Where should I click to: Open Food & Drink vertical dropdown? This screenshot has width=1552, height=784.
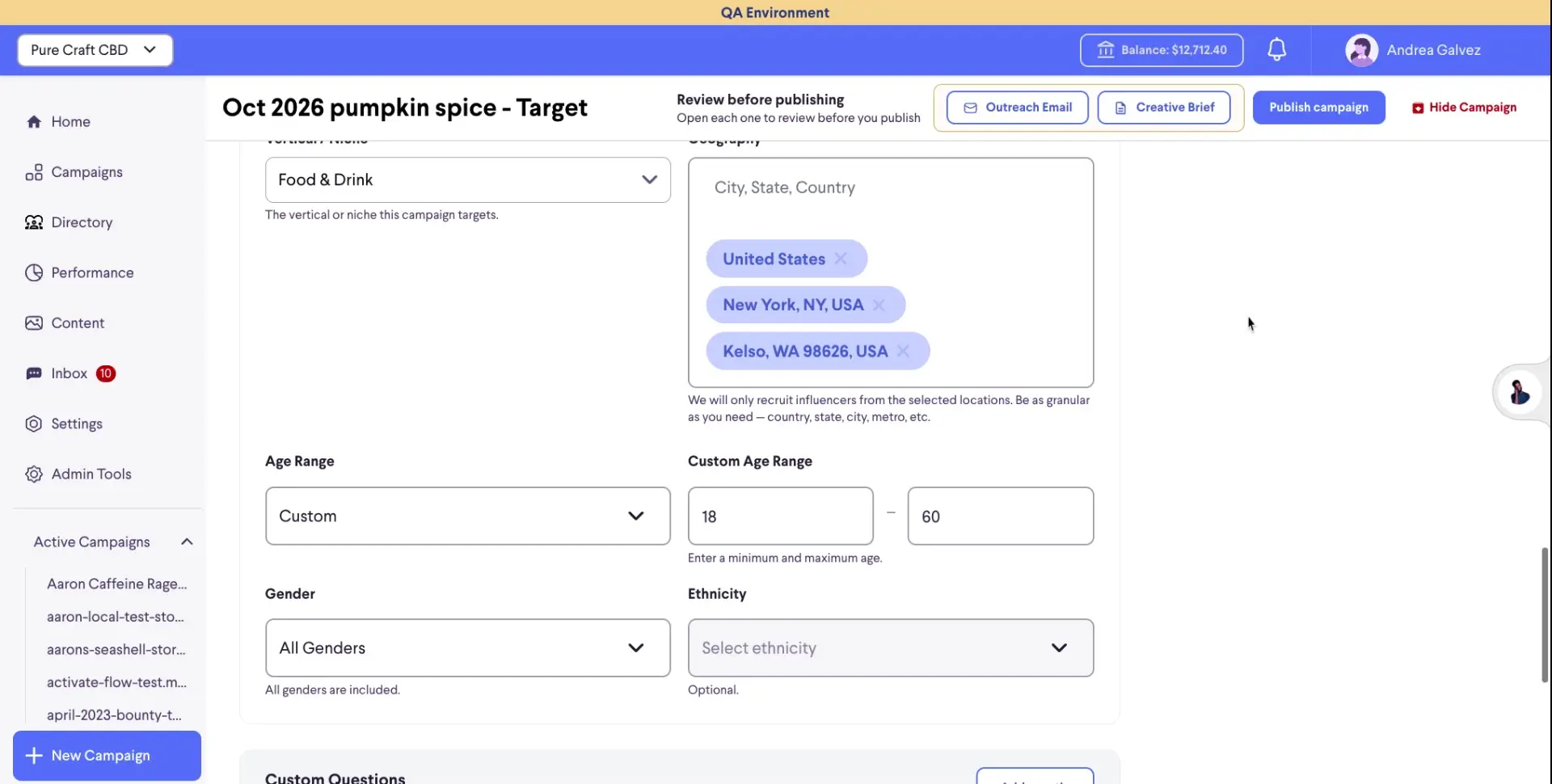click(x=467, y=179)
